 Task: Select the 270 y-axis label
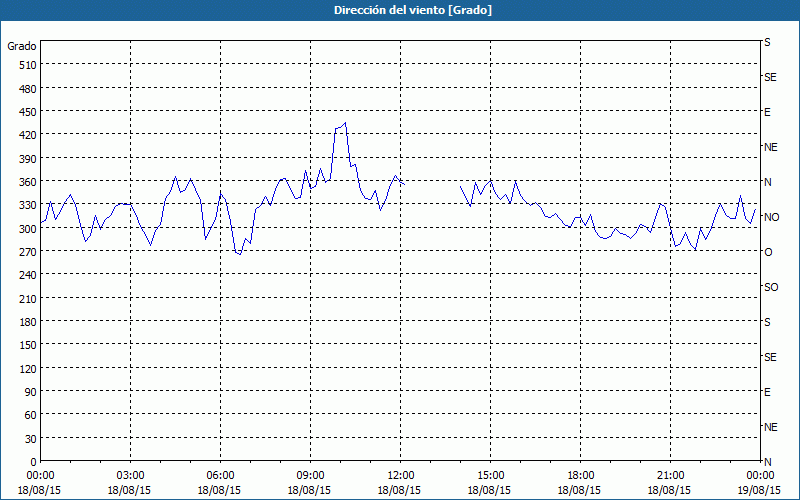coord(28,252)
